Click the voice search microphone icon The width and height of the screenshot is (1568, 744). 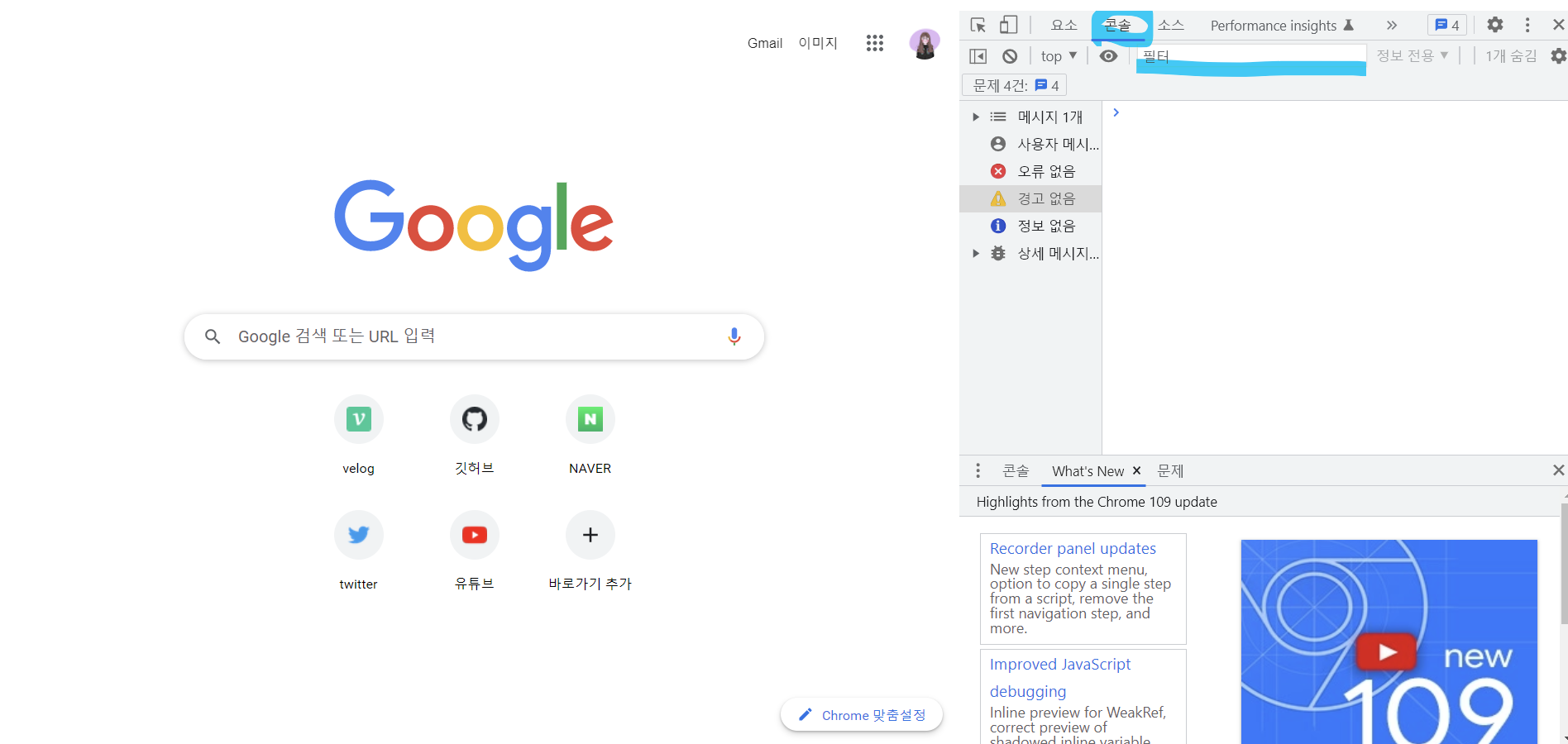click(734, 336)
